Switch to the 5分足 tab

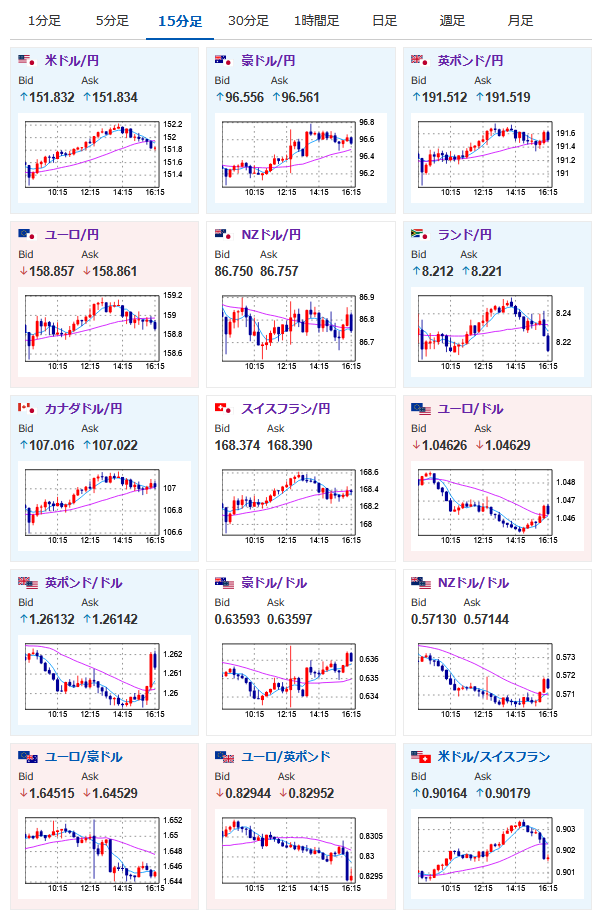pyautogui.click(x=112, y=21)
